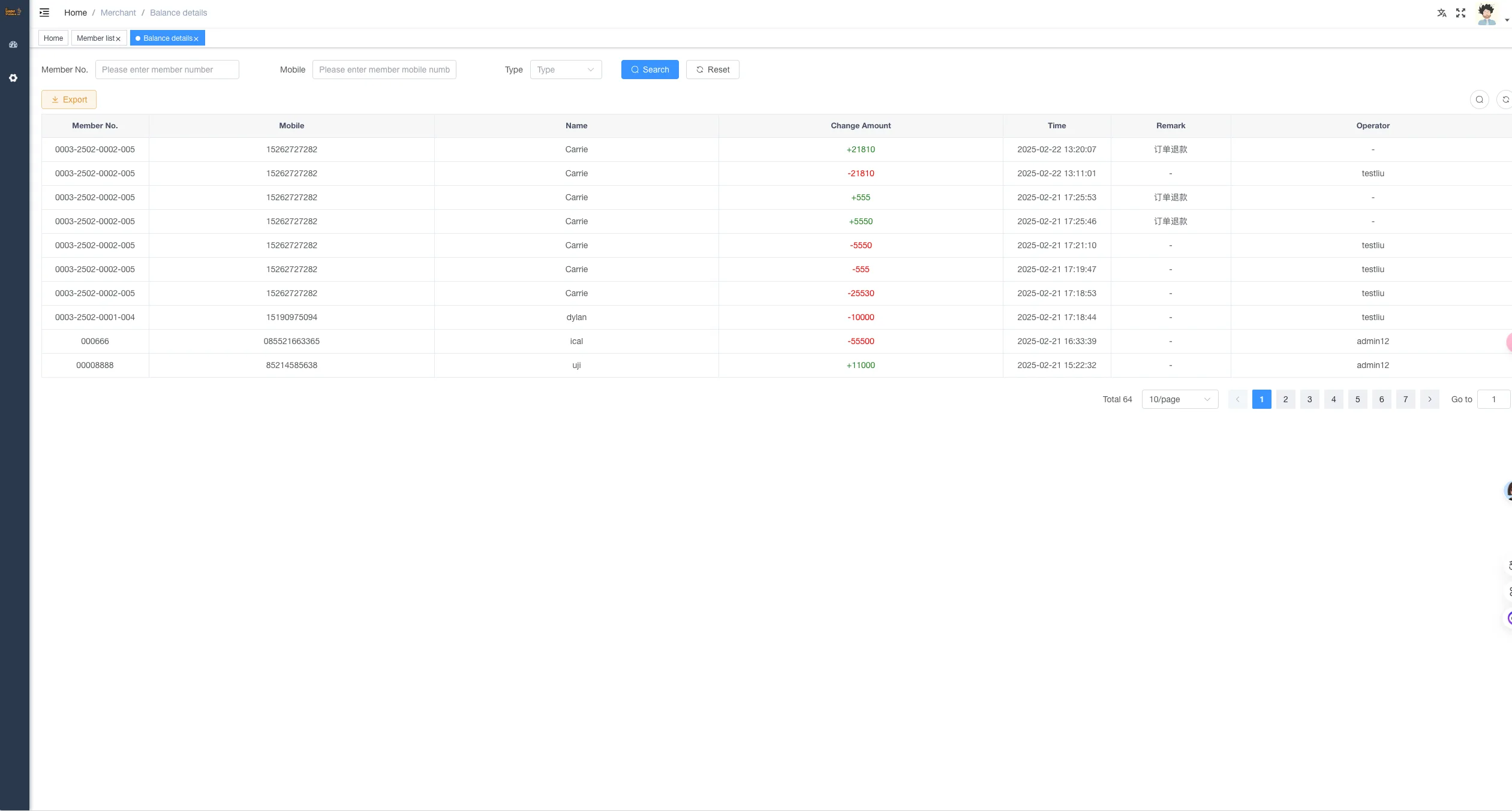Jump to page 6
1512x811 pixels.
[1382, 399]
